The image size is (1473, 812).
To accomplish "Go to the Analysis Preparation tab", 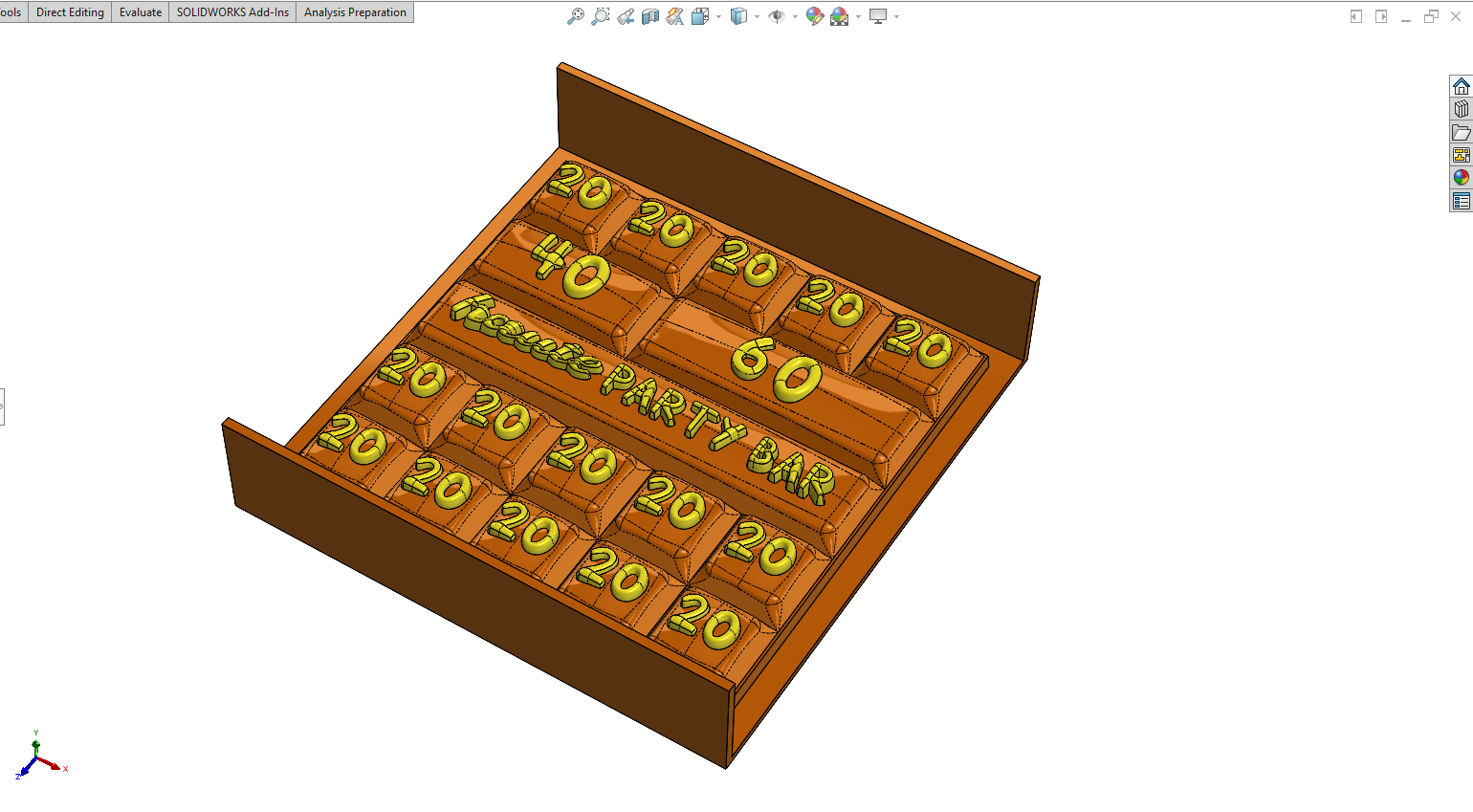I will 355,12.
